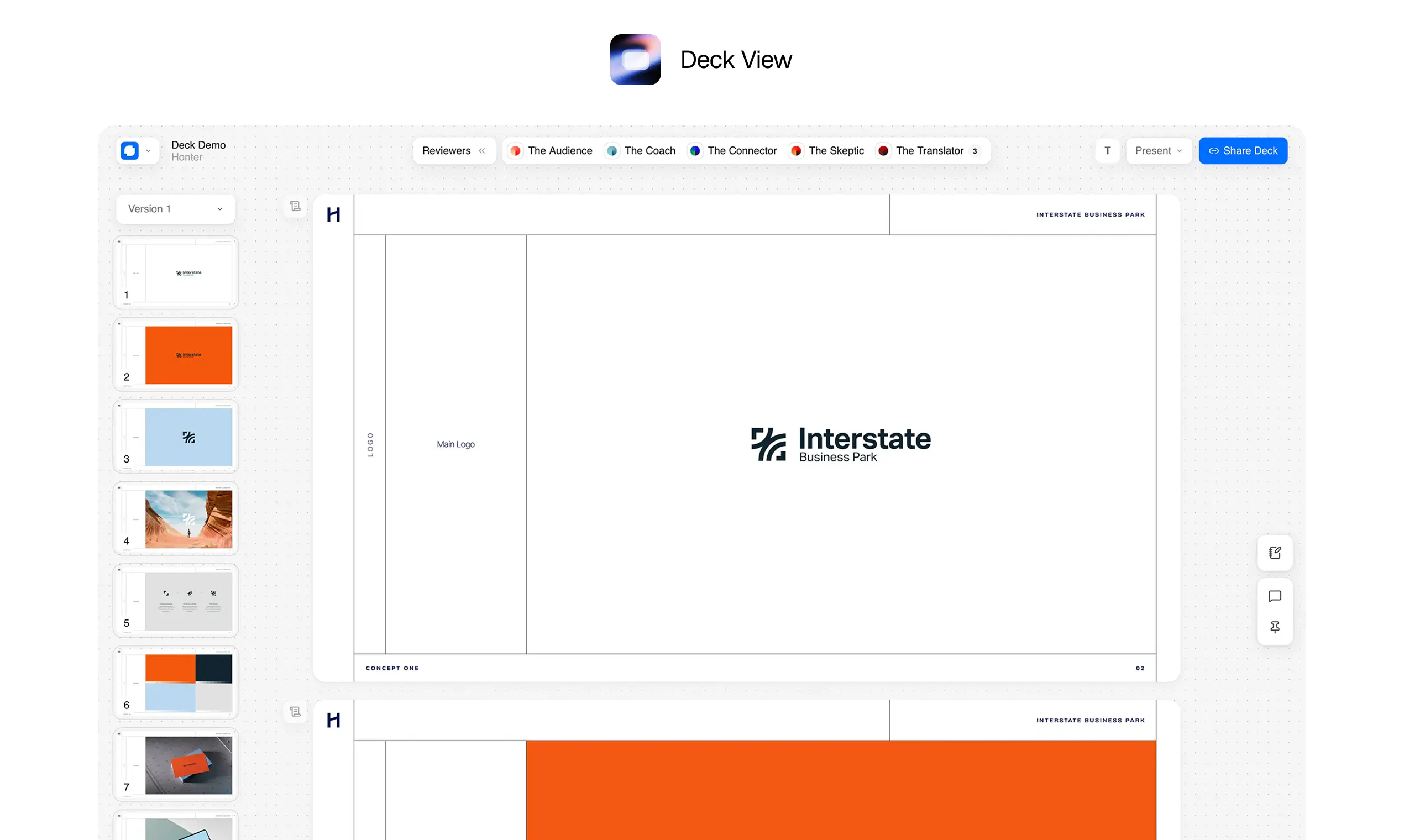Viewport: 1404px width, 840px height.
Task: Select The Connector reviewer
Action: pos(733,150)
